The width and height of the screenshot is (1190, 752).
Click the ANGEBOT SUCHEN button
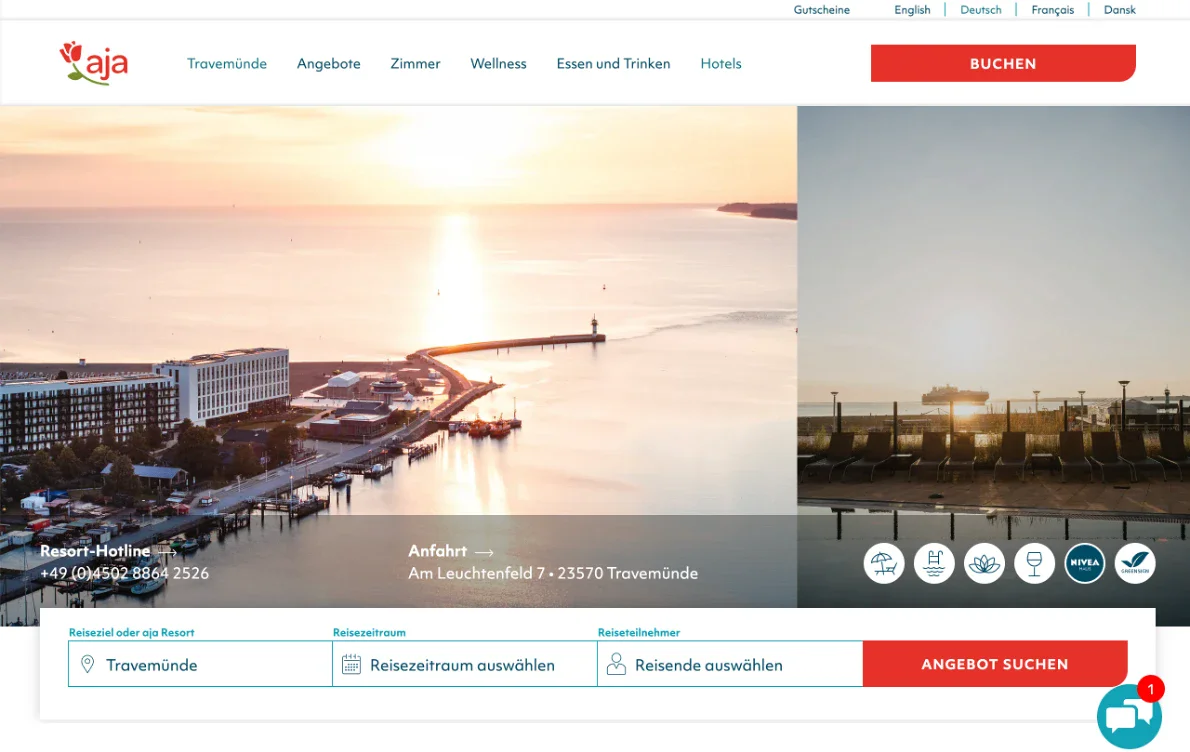point(995,664)
